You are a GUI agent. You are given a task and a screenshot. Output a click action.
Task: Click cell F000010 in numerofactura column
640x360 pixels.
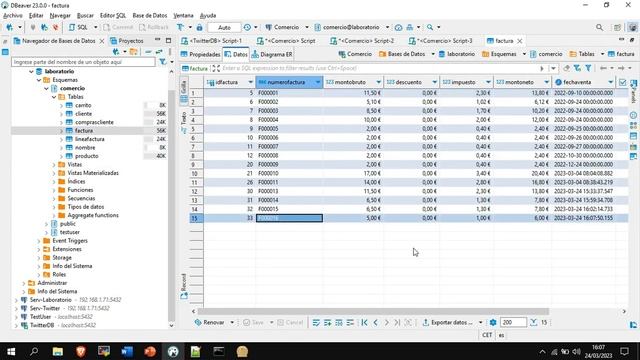point(289,173)
